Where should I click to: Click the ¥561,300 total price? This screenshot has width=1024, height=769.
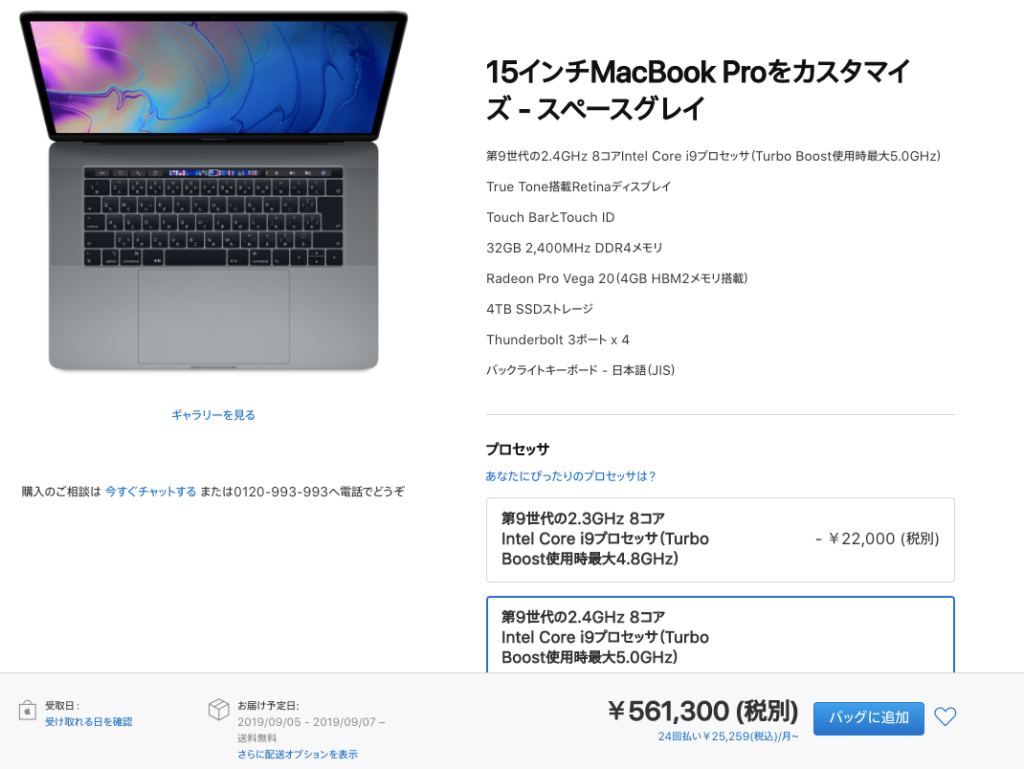click(x=703, y=711)
